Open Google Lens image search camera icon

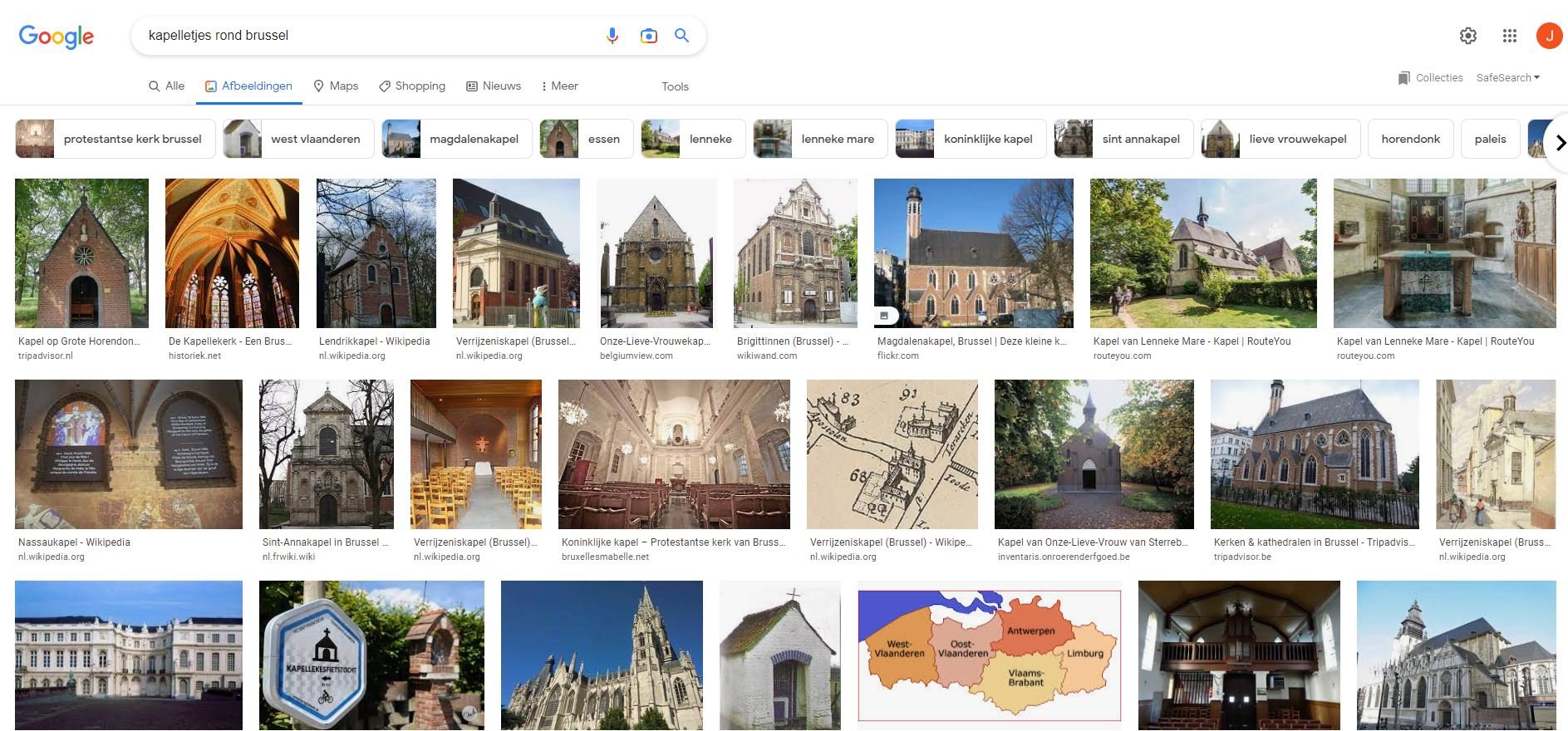(648, 36)
